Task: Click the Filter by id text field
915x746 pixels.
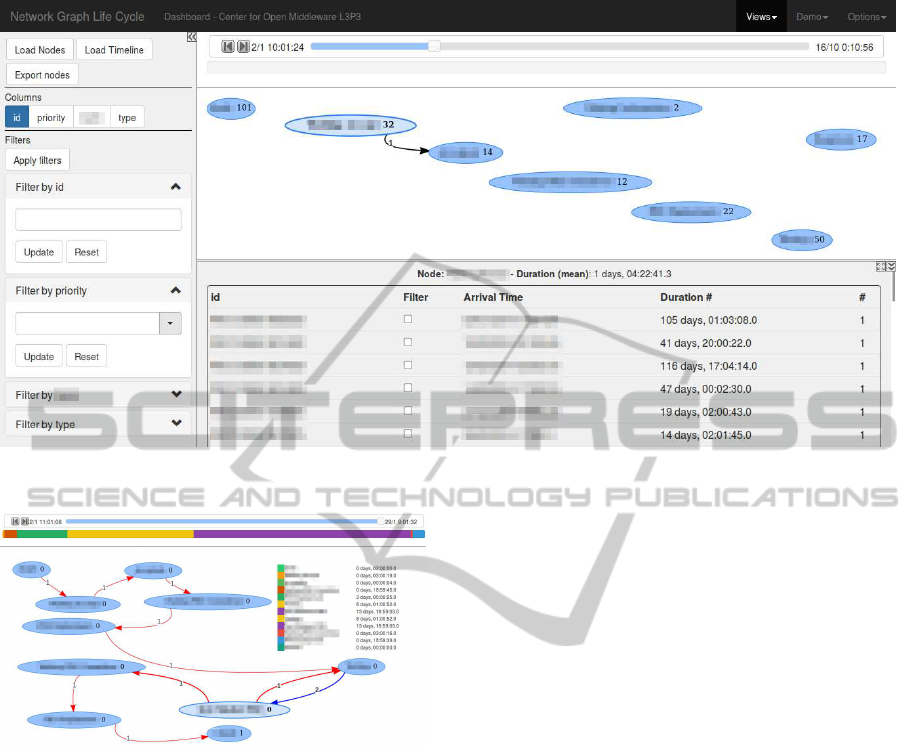Action: (98, 220)
